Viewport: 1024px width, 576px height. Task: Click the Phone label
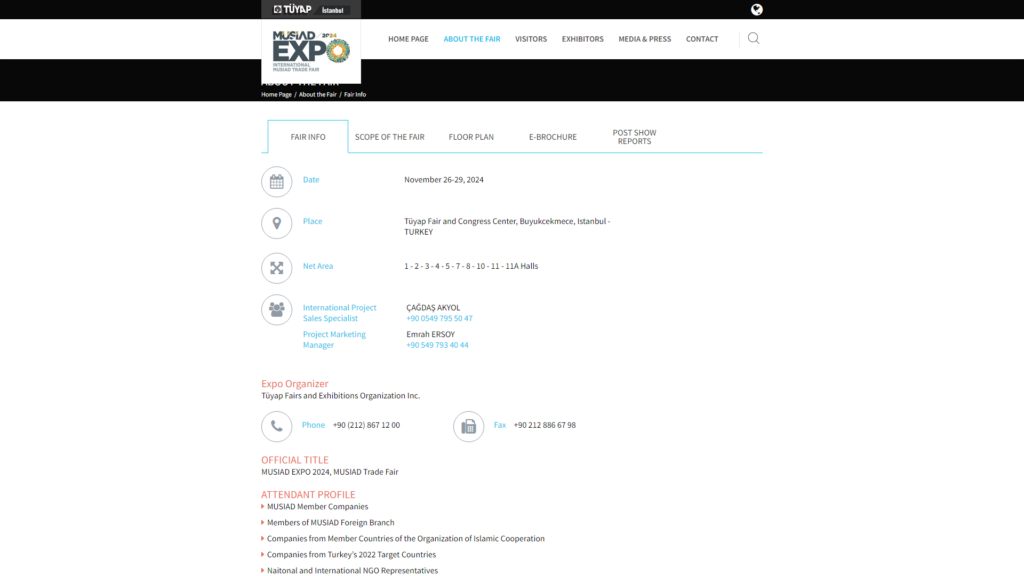(313, 425)
